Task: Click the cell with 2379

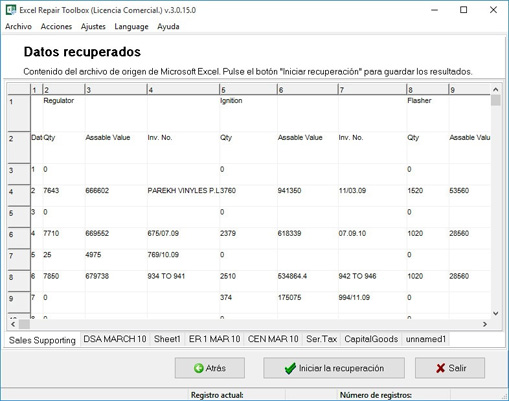Action: coord(248,238)
